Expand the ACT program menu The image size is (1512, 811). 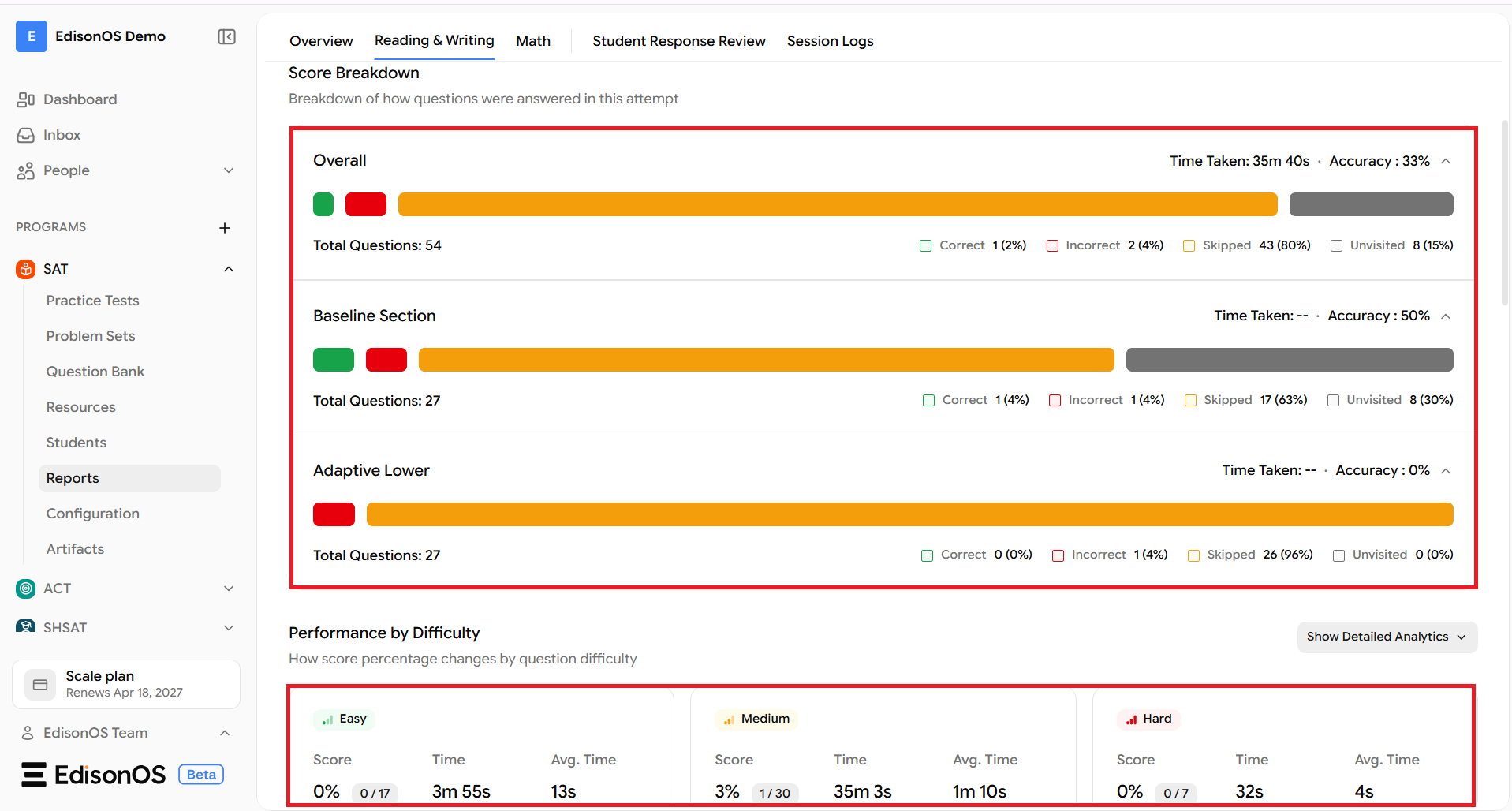tap(229, 589)
